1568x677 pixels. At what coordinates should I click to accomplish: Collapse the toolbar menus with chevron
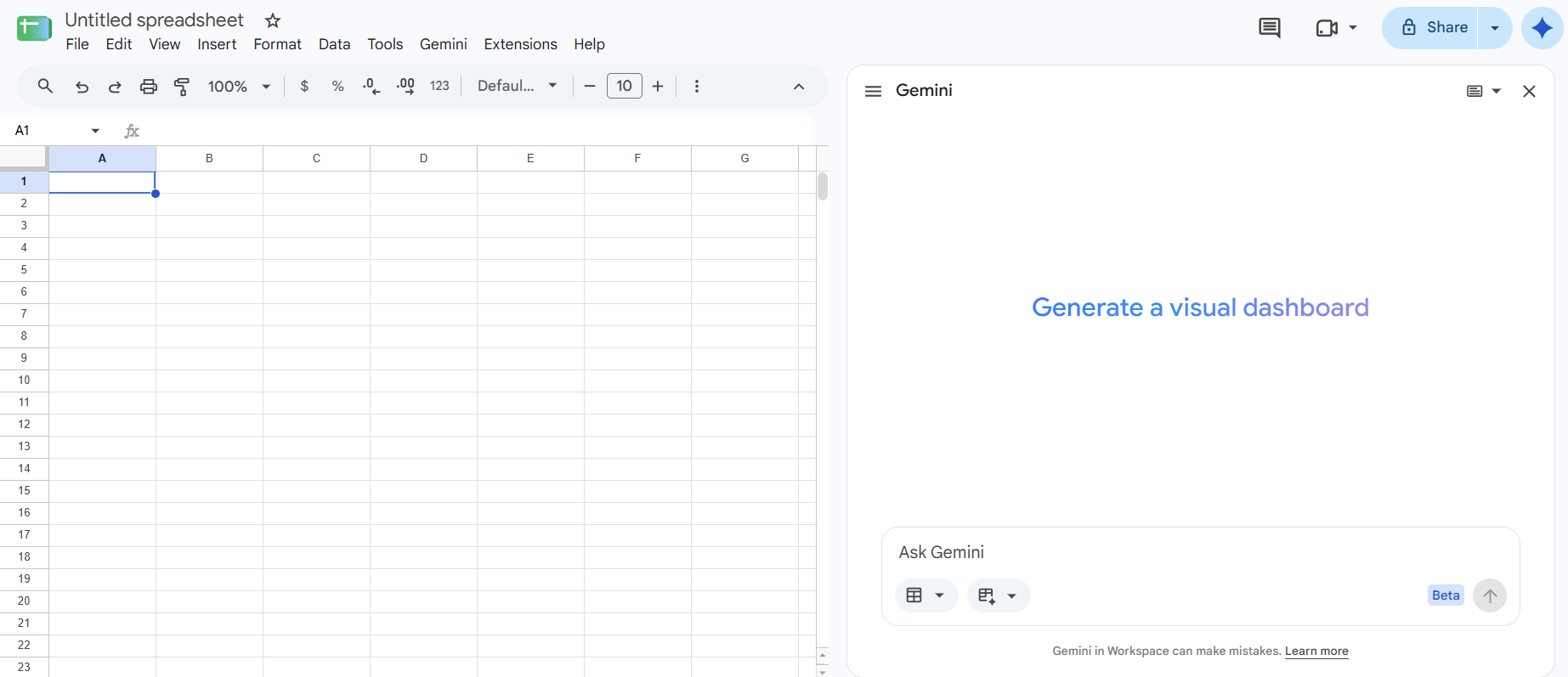799,86
